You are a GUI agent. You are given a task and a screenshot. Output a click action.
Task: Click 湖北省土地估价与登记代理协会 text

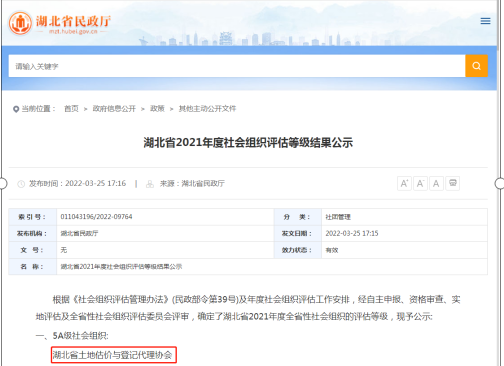click(113, 355)
